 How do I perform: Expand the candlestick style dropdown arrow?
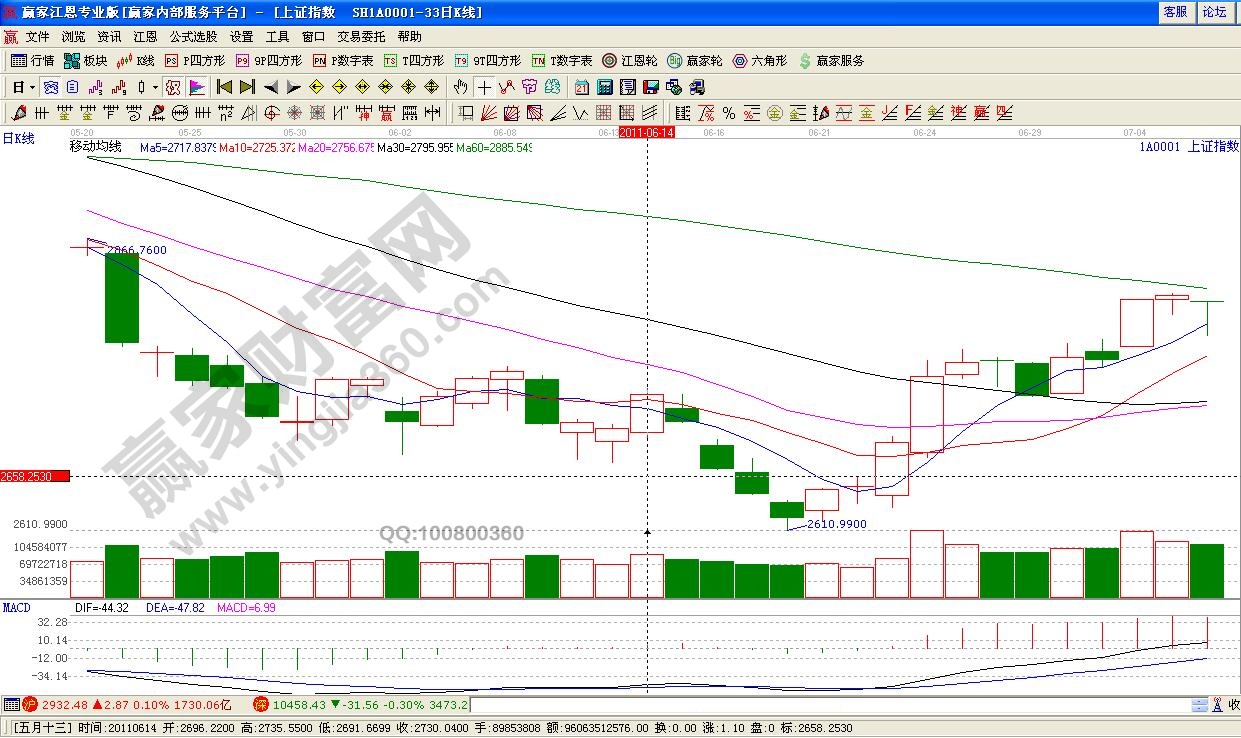pyautogui.click(x=153, y=87)
